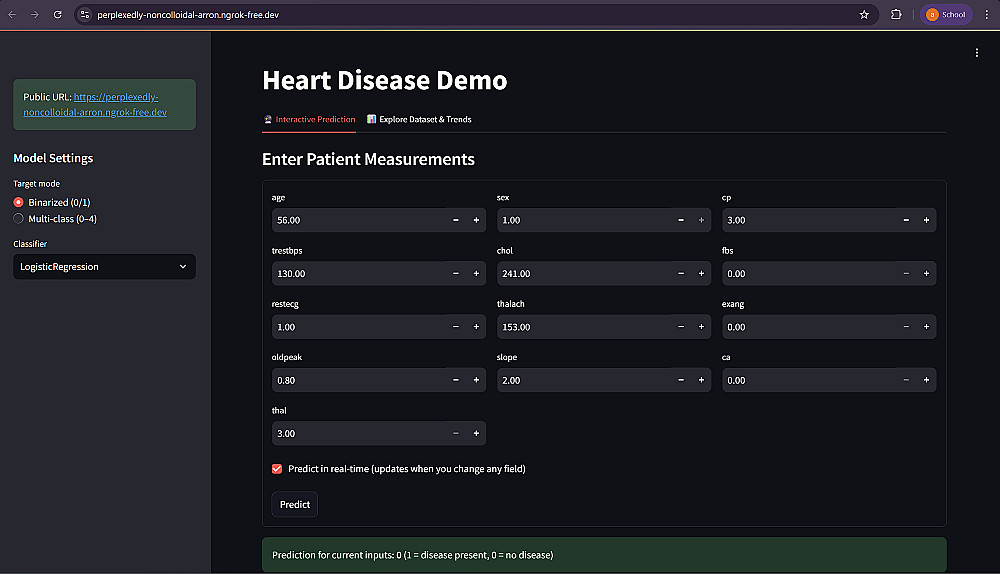Screen dimensions: 1000x574
Task: Increase the cp value with plus
Action: [x=927, y=220]
